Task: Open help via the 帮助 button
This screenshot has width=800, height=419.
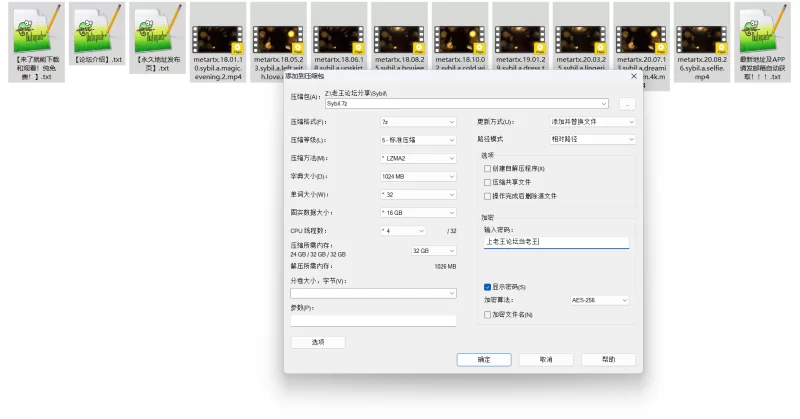Action: click(x=608, y=360)
